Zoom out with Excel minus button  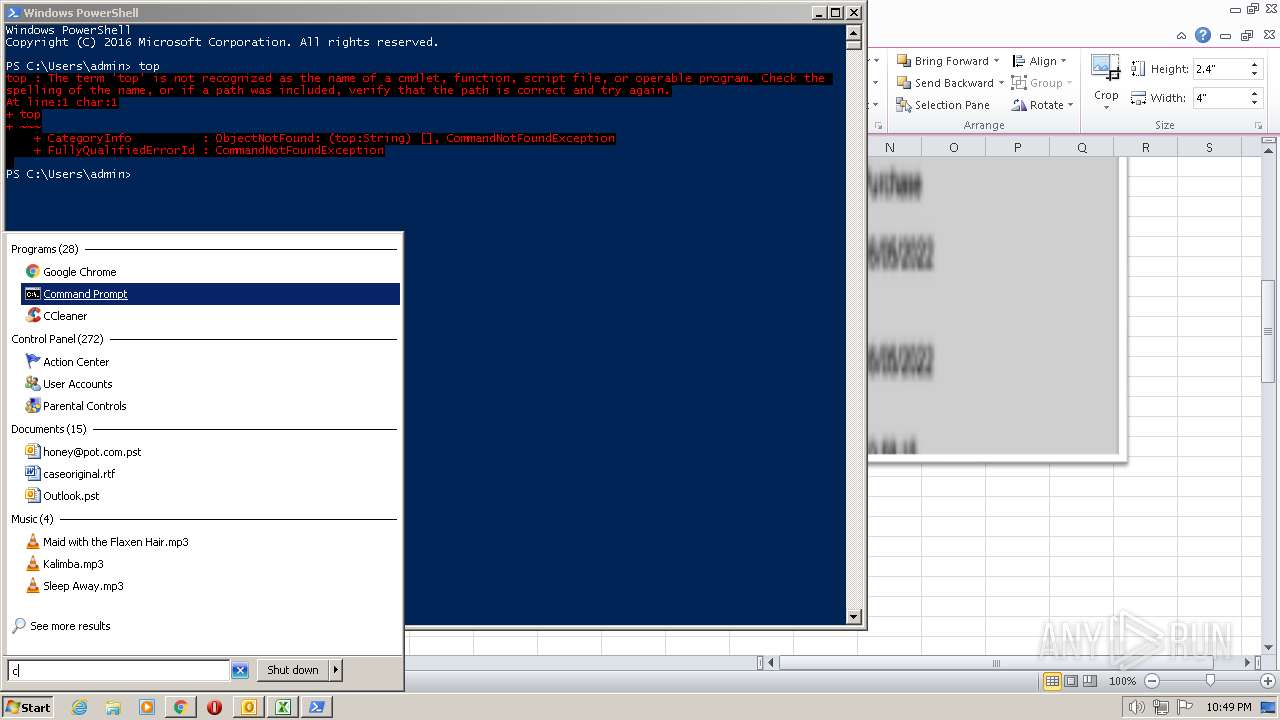click(1151, 681)
